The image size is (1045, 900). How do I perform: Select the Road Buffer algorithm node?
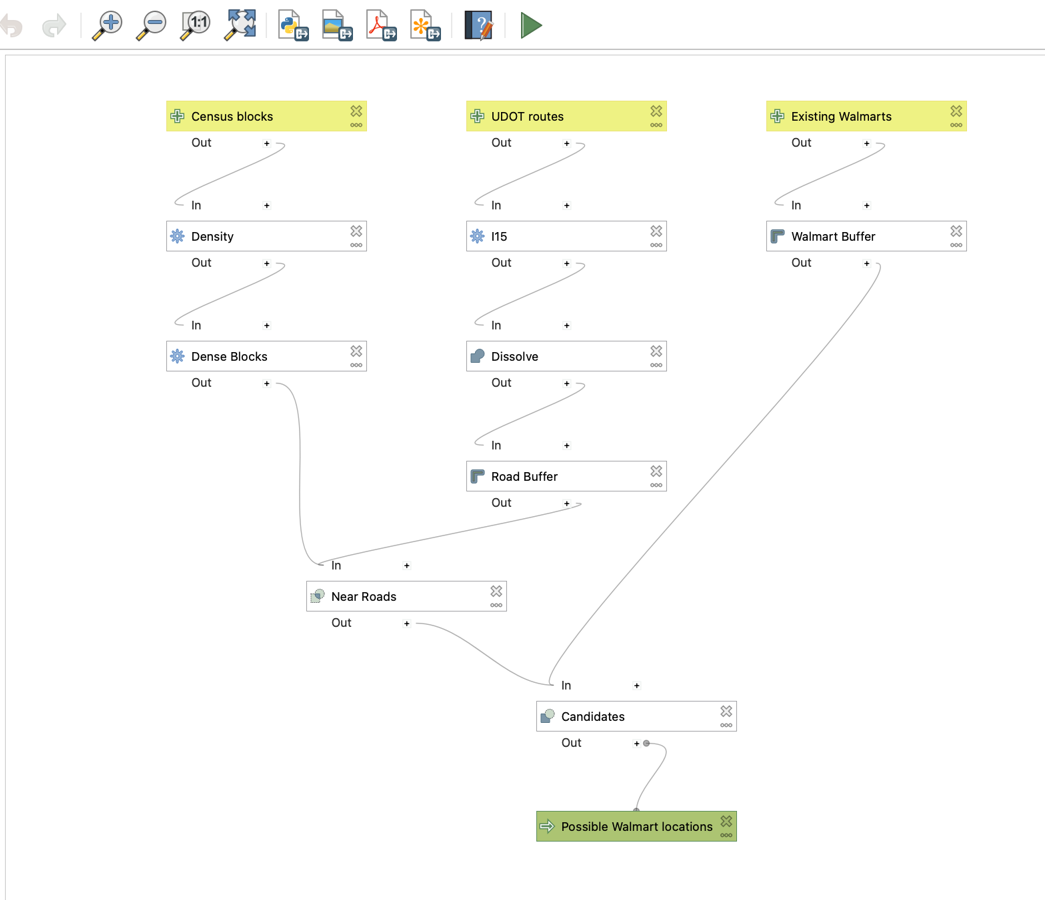tap(566, 477)
